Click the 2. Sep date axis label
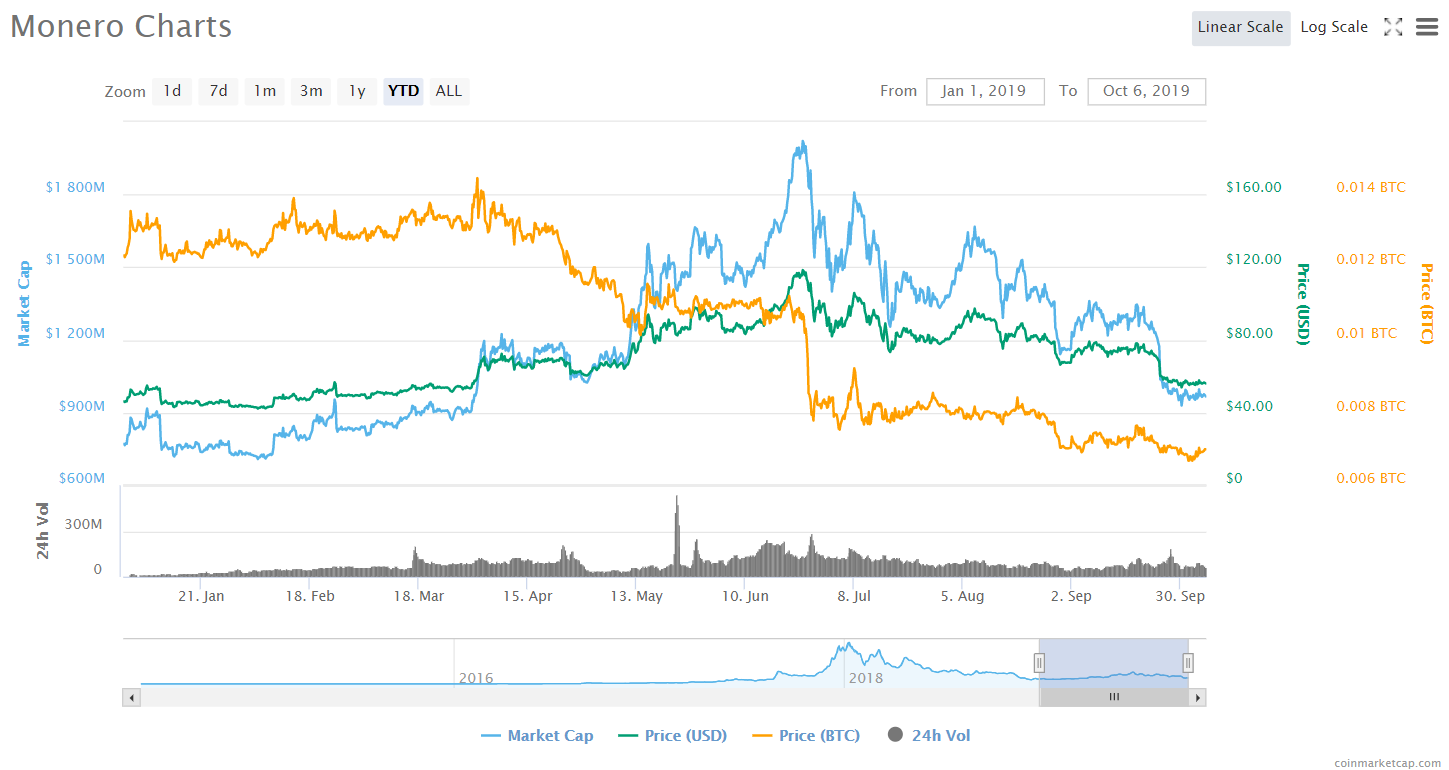Image resolution: width=1449 pixels, height=770 pixels. click(1071, 596)
